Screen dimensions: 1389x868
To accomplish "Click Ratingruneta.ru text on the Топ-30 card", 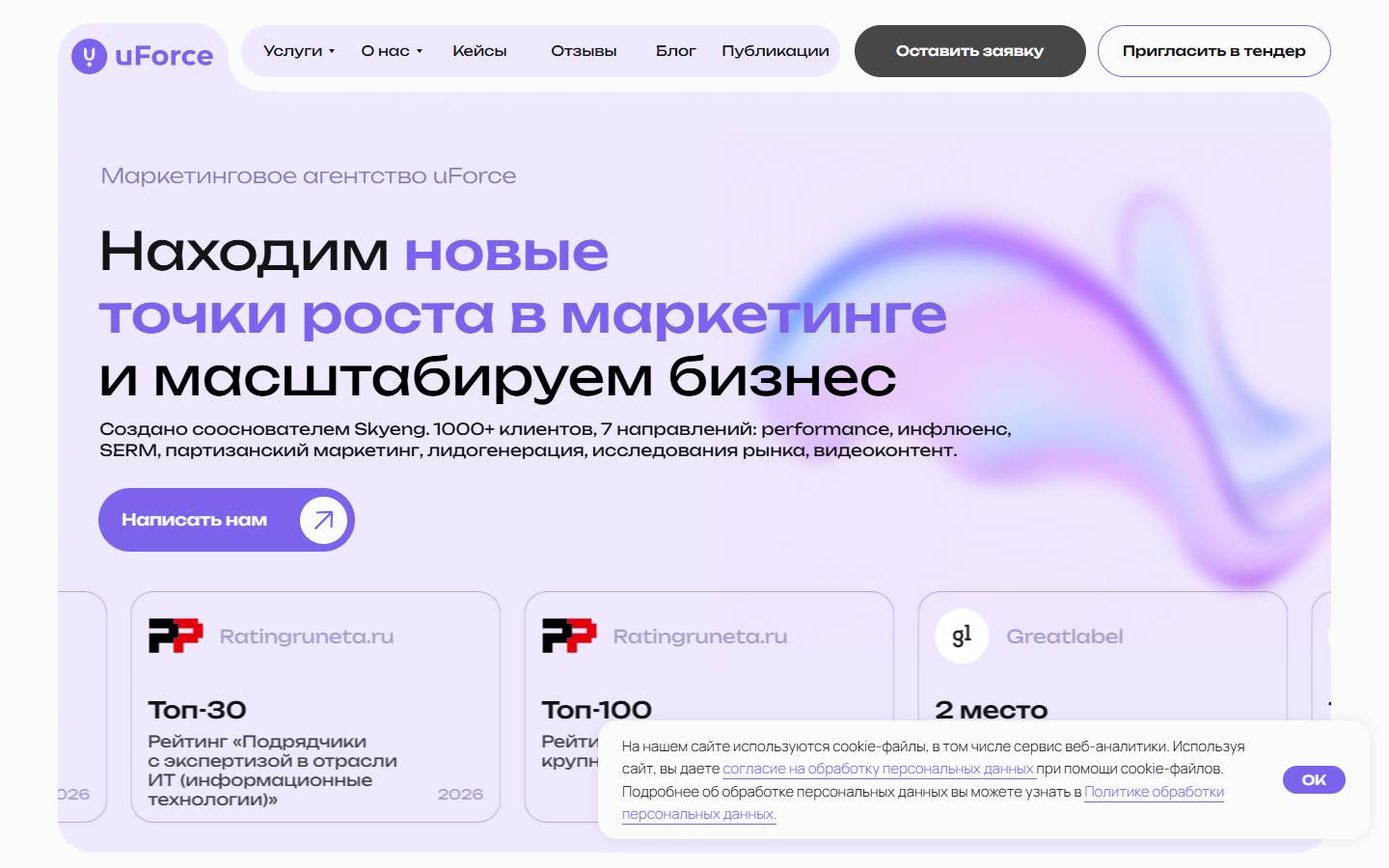I will tap(307, 637).
